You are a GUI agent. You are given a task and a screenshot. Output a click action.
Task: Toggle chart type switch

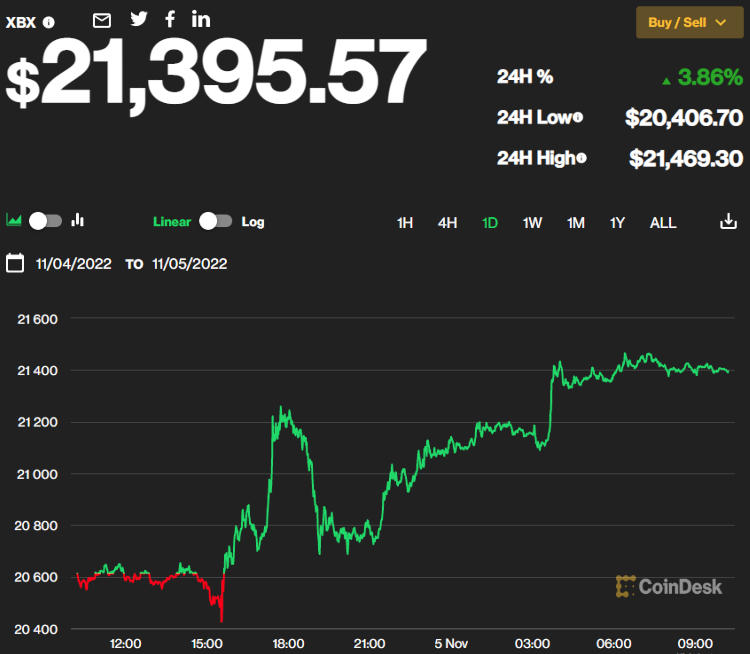click(46, 221)
